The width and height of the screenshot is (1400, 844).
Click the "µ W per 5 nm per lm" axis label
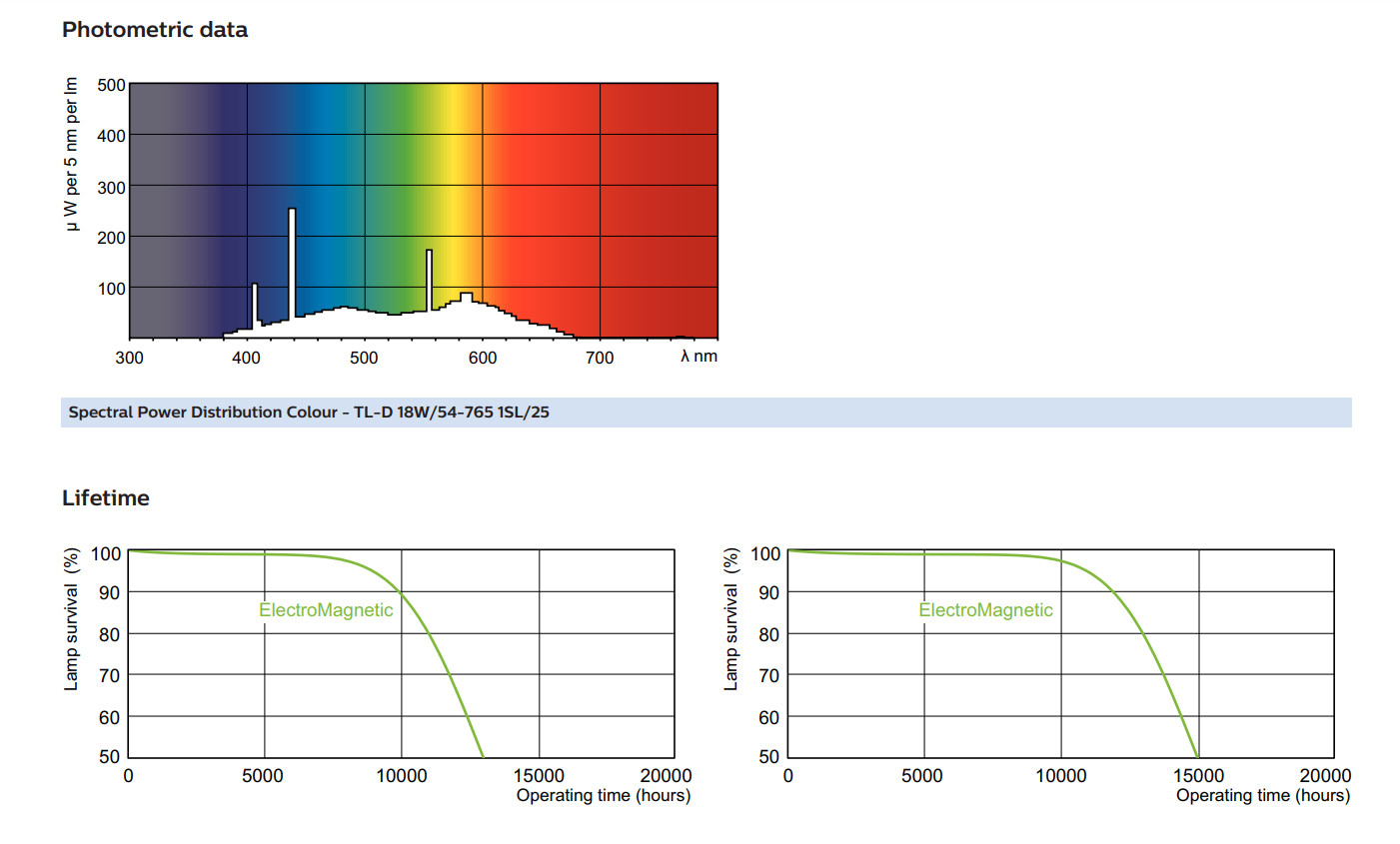pos(71,155)
